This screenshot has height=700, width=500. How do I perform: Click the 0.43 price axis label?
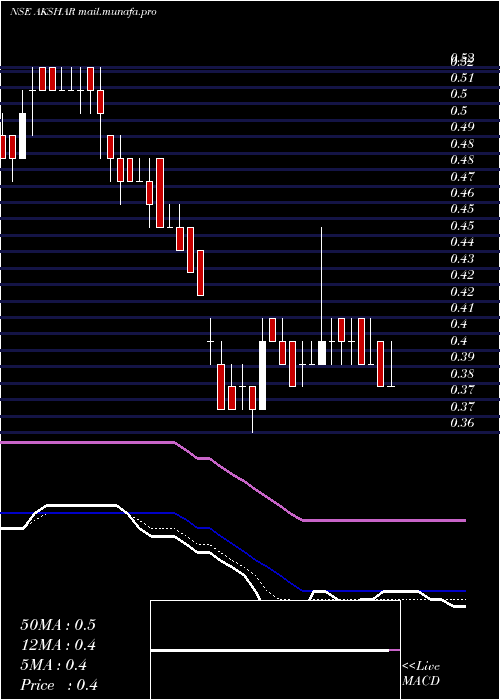(462, 259)
